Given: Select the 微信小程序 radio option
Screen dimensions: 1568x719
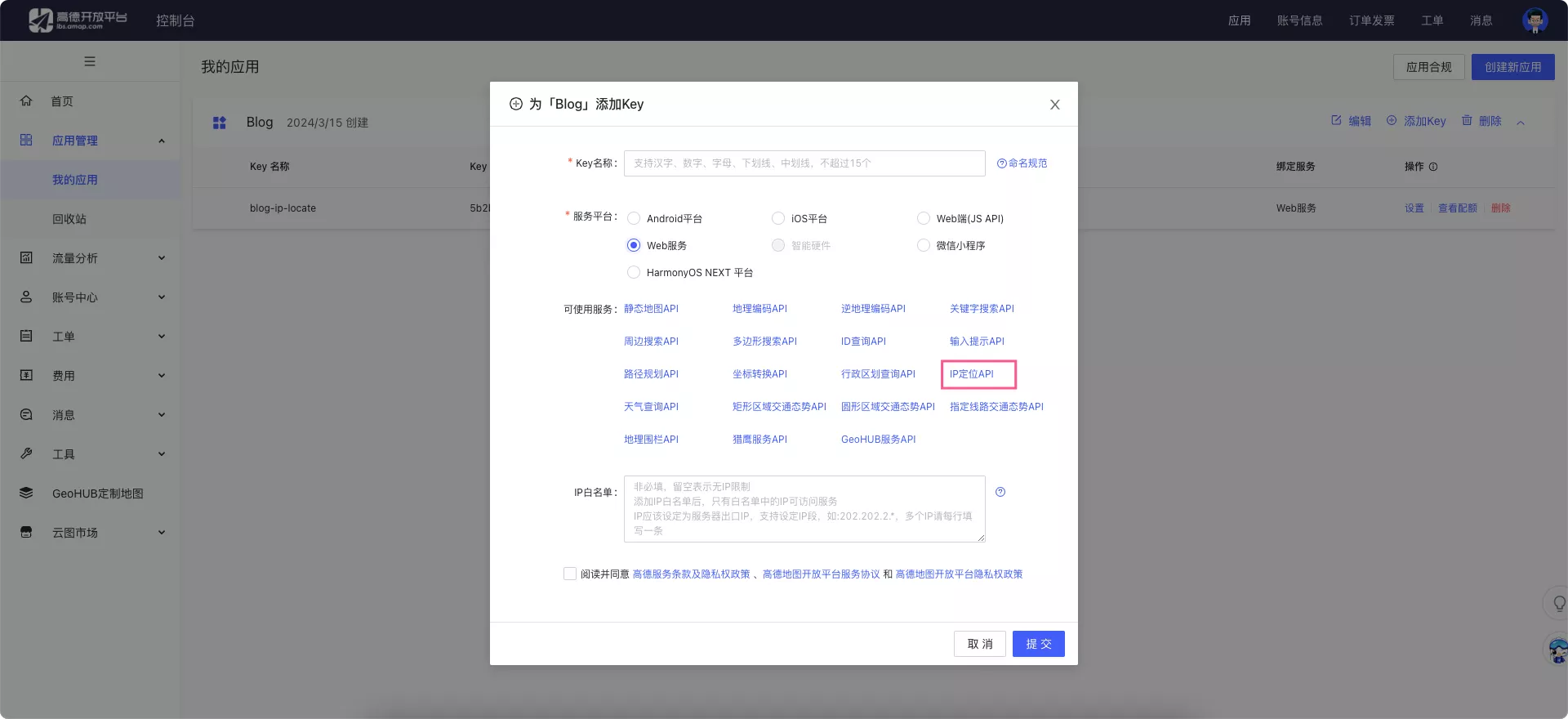Looking at the screenshot, I should (924, 245).
